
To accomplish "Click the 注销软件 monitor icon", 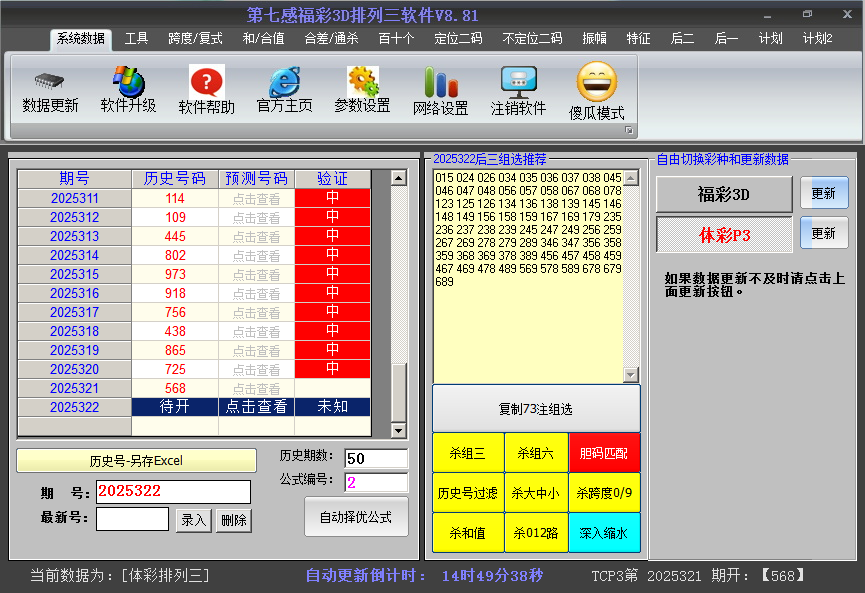I will pyautogui.click(x=518, y=82).
